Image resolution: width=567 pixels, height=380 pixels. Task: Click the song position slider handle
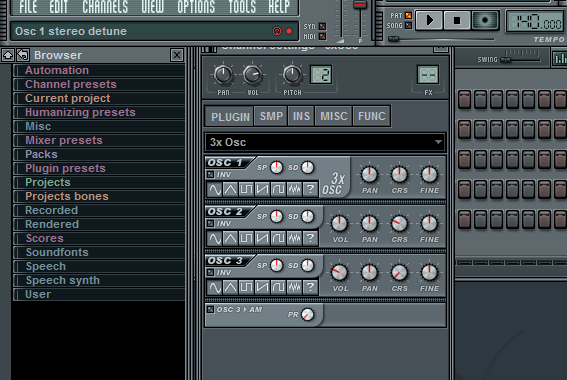pos(393,39)
